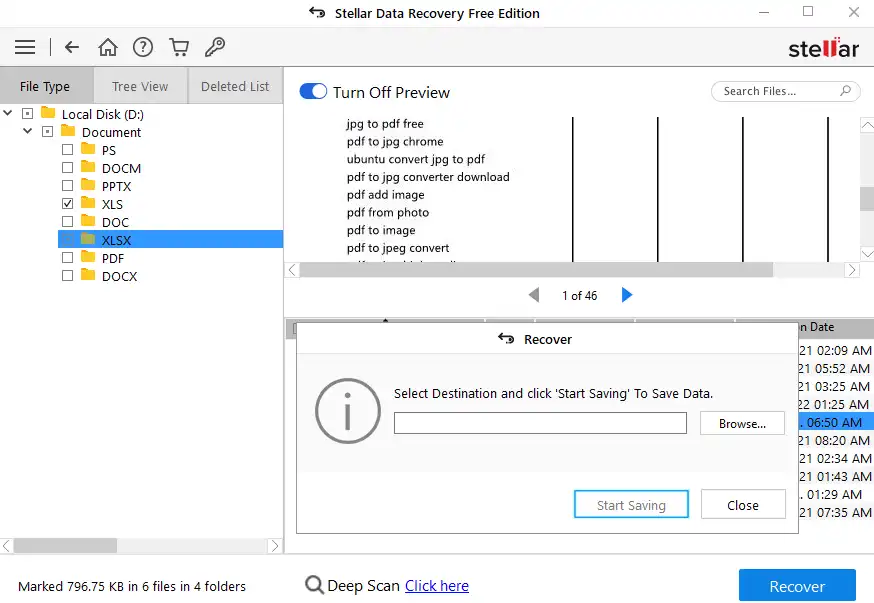
Task: Click the 06:50 AM highlighted row
Action: pos(834,422)
